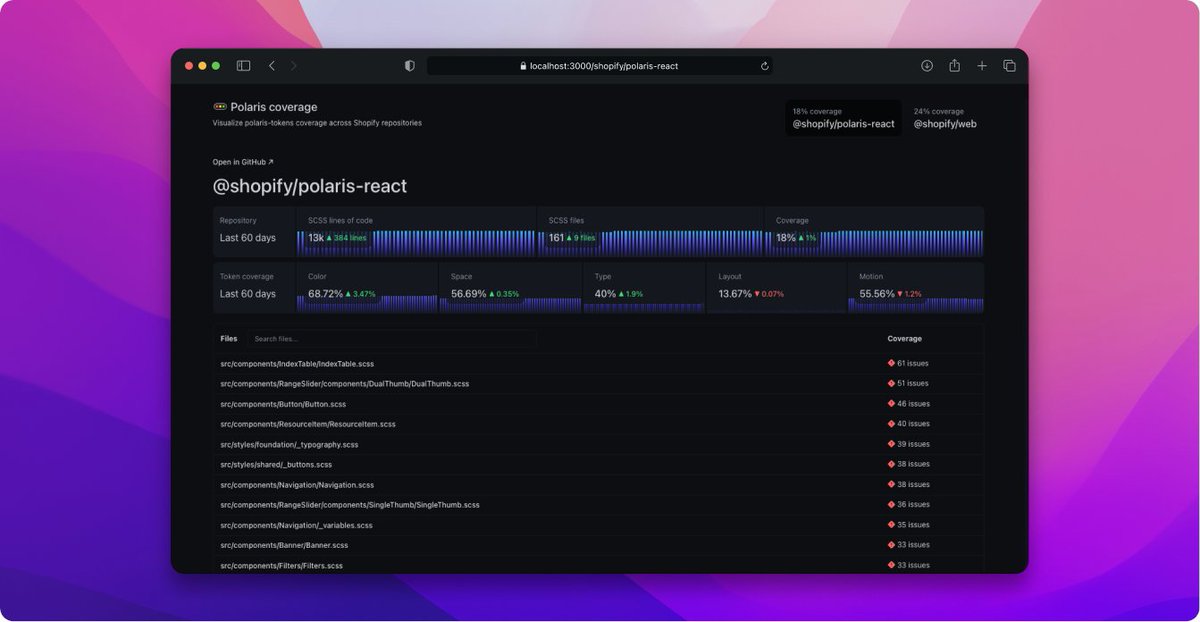Click the Safari share icon
Image resolution: width=1200 pixels, height=622 pixels.
tap(954, 66)
